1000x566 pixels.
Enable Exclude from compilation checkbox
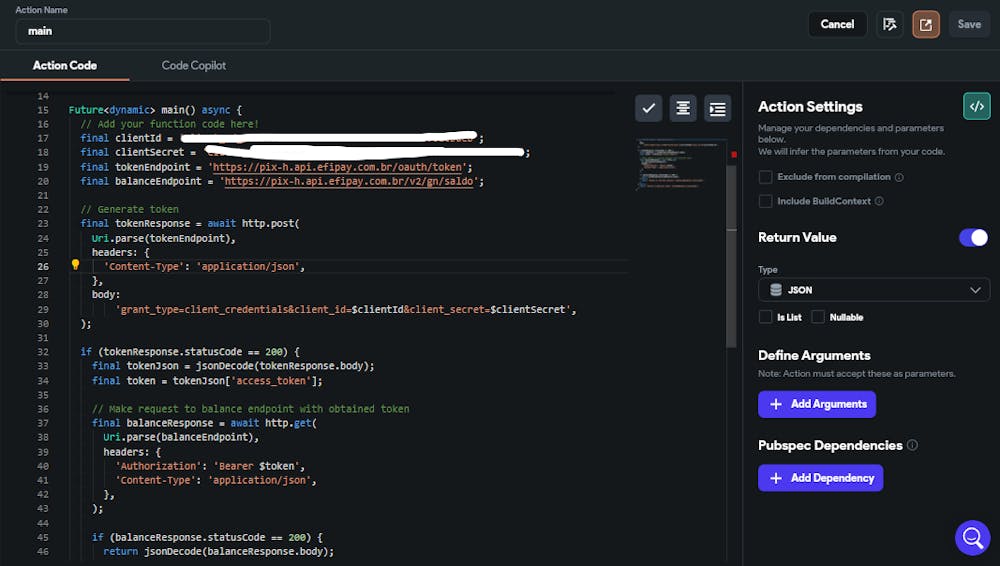[x=766, y=177]
